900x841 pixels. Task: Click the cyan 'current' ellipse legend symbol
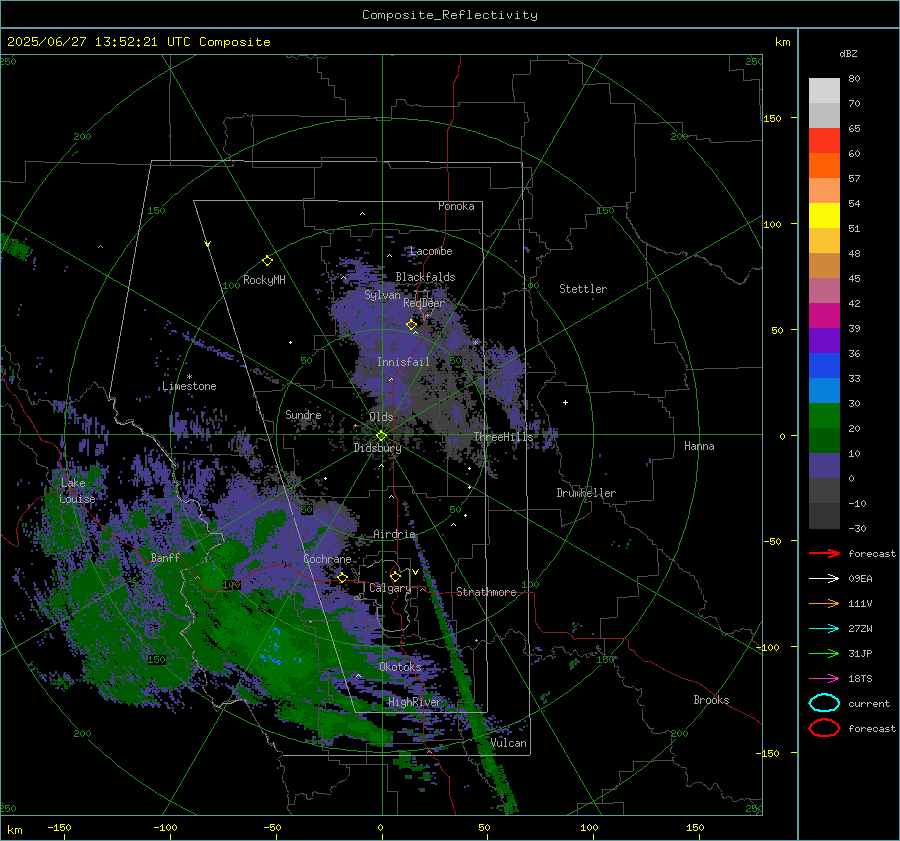pos(824,703)
